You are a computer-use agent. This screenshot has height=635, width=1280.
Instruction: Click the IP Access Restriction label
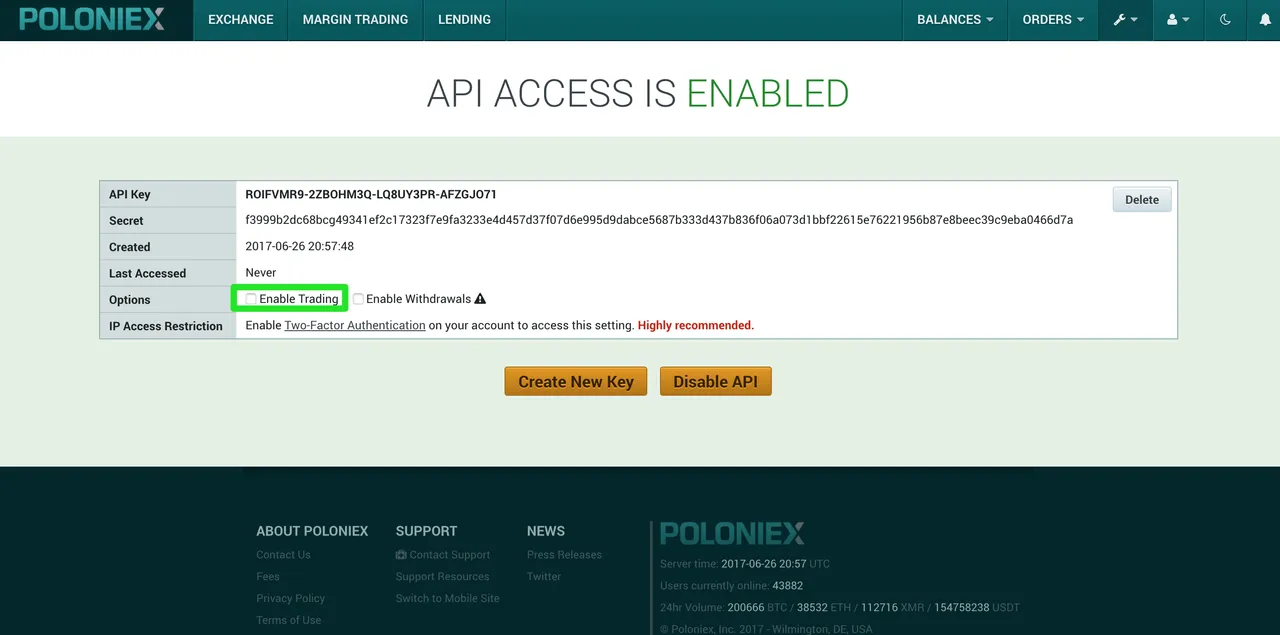tap(166, 326)
